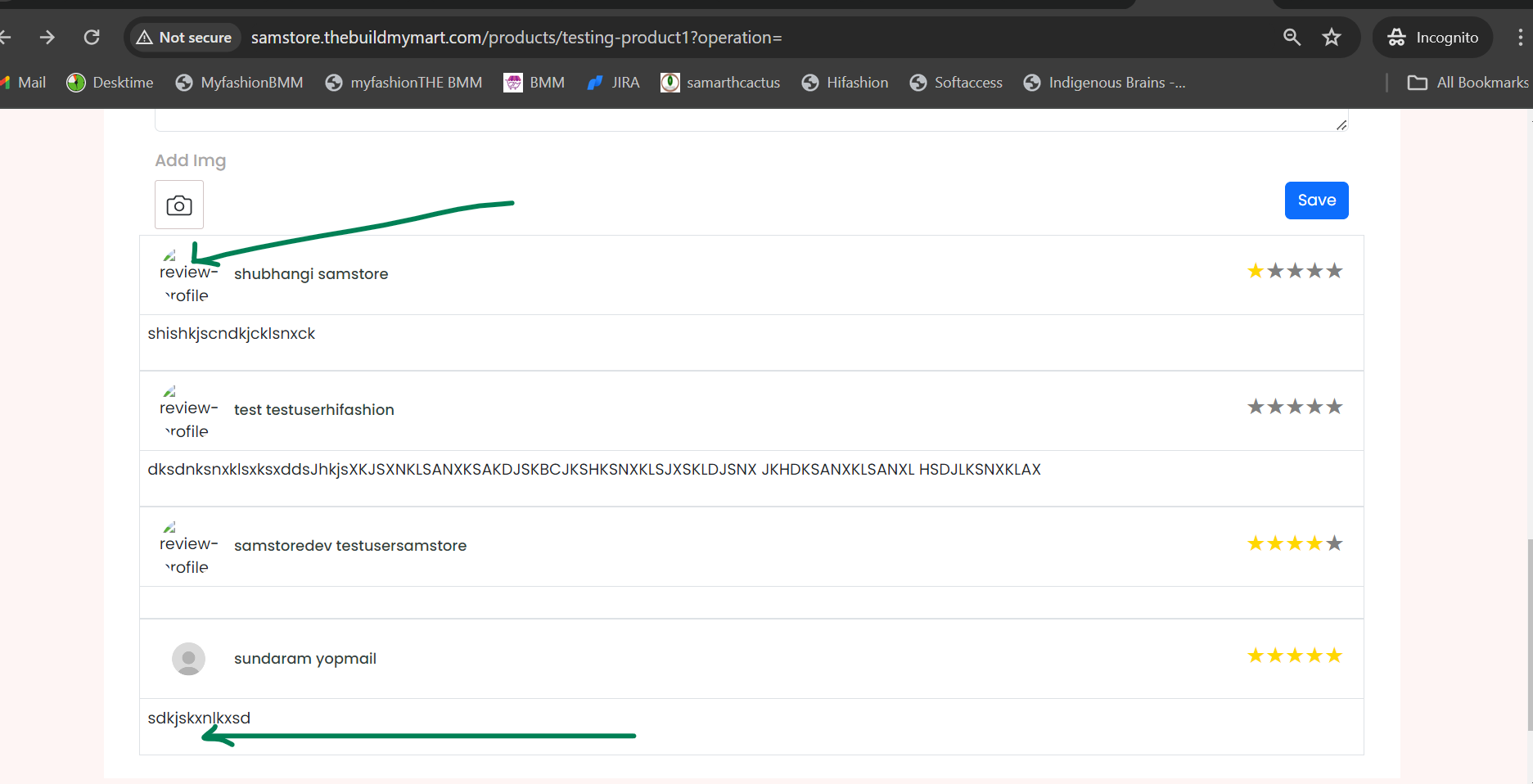Open the browser three-dot menu
Image resolution: width=1533 pixels, height=784 pixels.
point(1520,38)
